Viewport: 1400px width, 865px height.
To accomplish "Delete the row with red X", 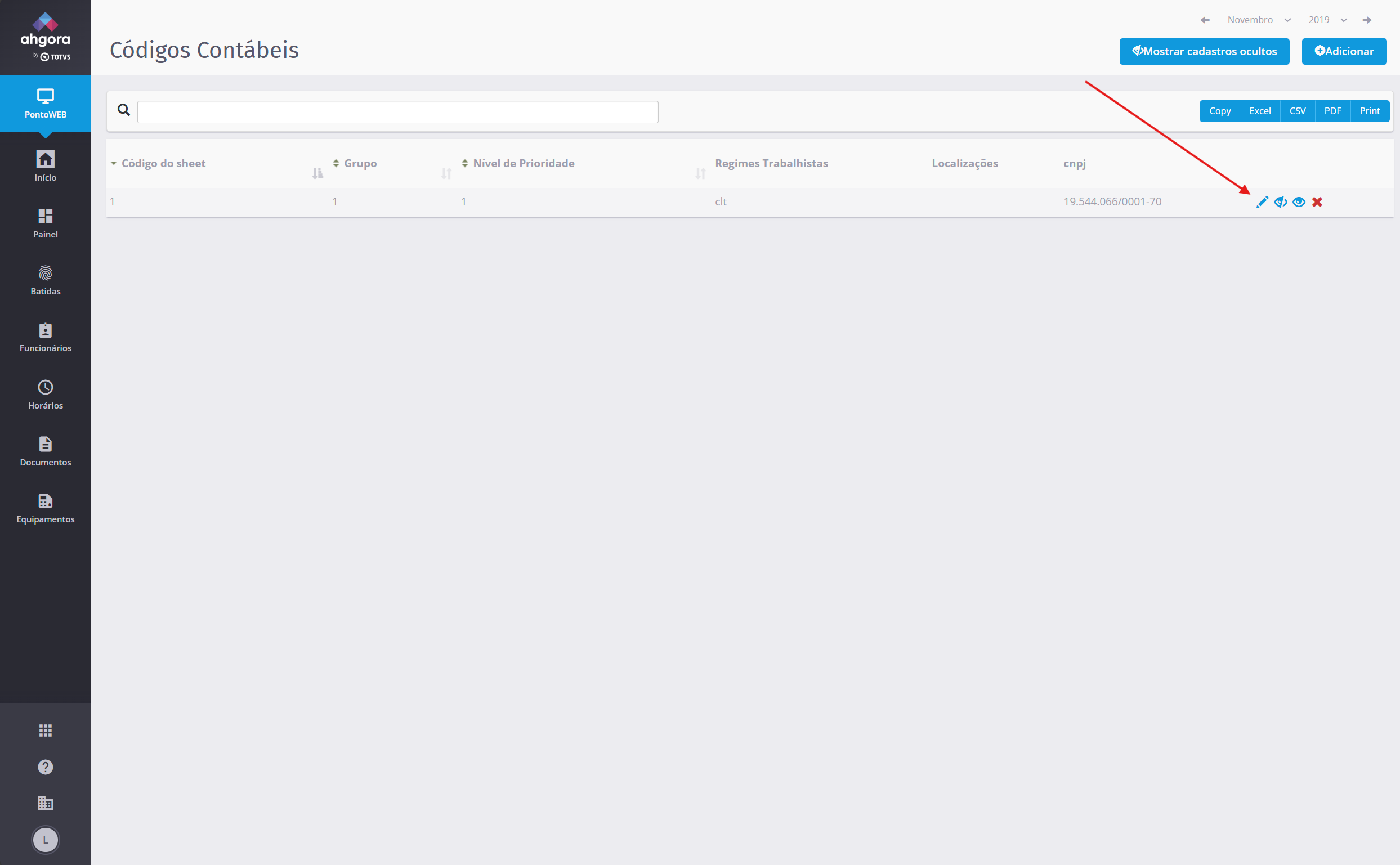I will [x=1317, y=202].
